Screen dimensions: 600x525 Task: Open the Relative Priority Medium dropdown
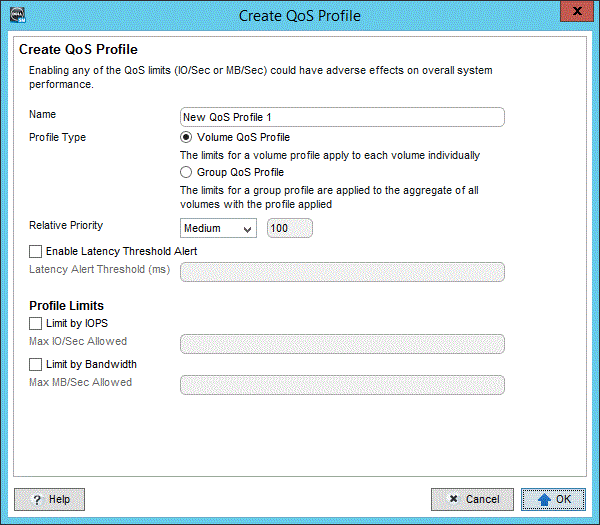(x=218, y=228)
